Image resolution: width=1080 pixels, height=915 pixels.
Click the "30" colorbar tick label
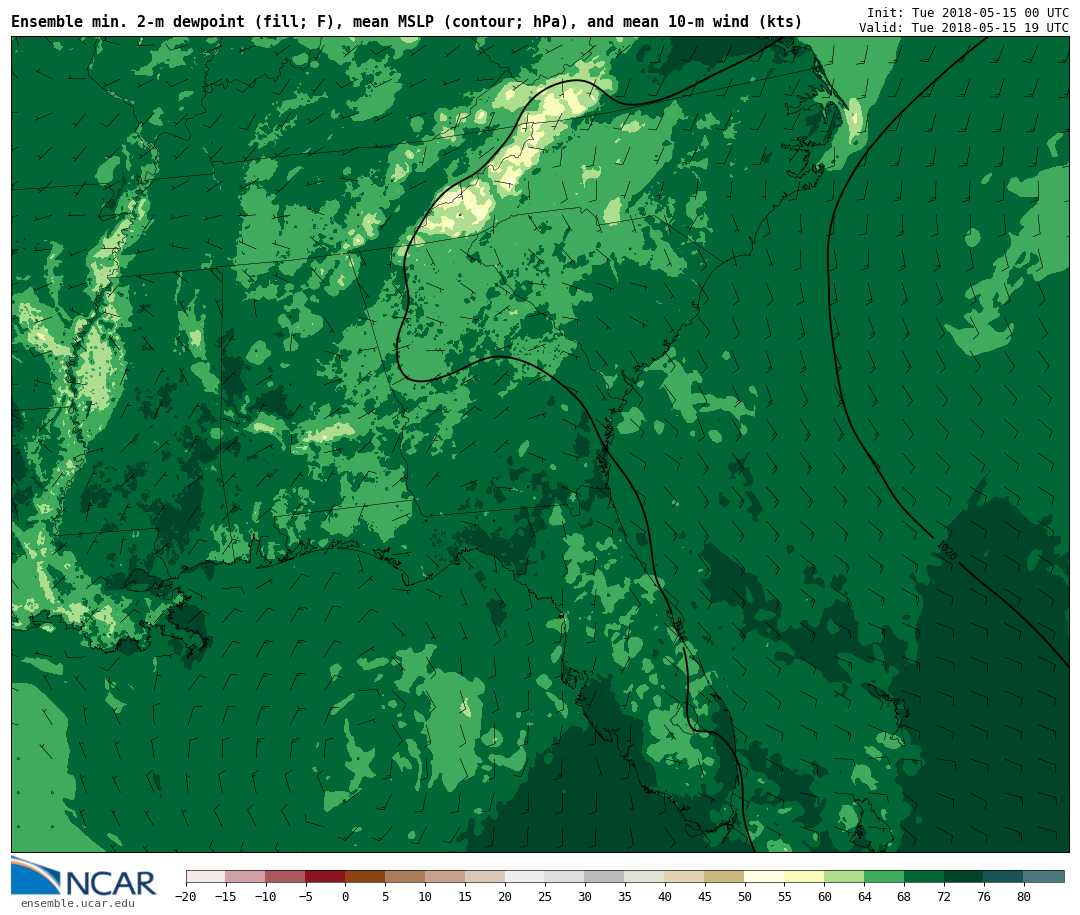(x=585, y=896)
